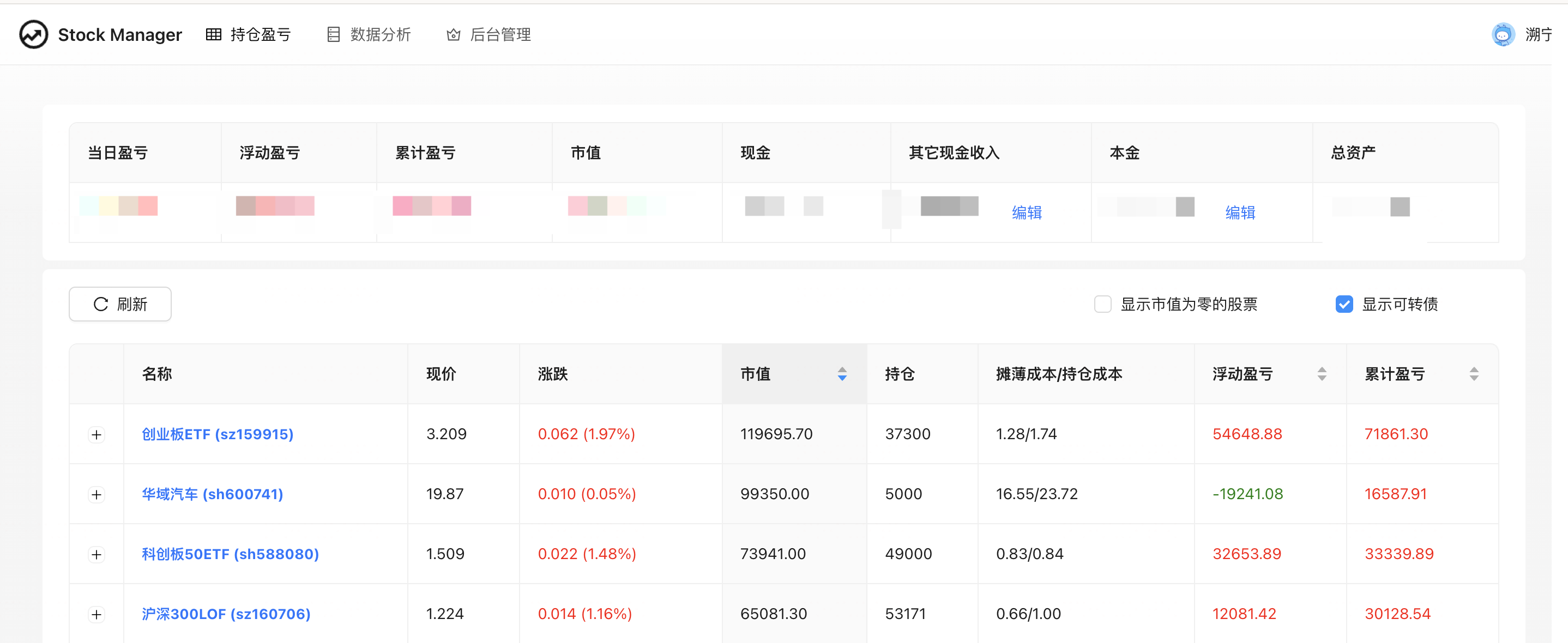
Task: Sort by 市值 column arrows
Action: pyautogui.click(x=842, y=373)
